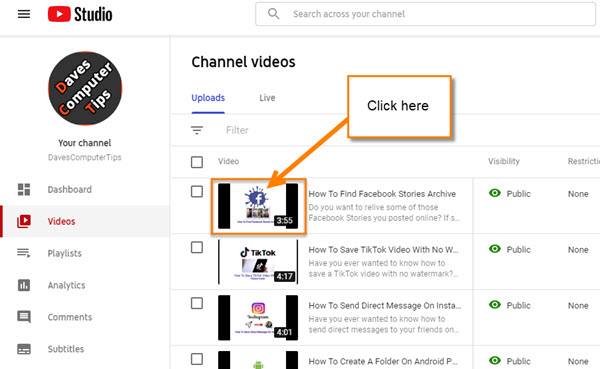Click the Subtitles sidebar icon
This screenshot has height=369, width=600.
(x=24, y=349)
